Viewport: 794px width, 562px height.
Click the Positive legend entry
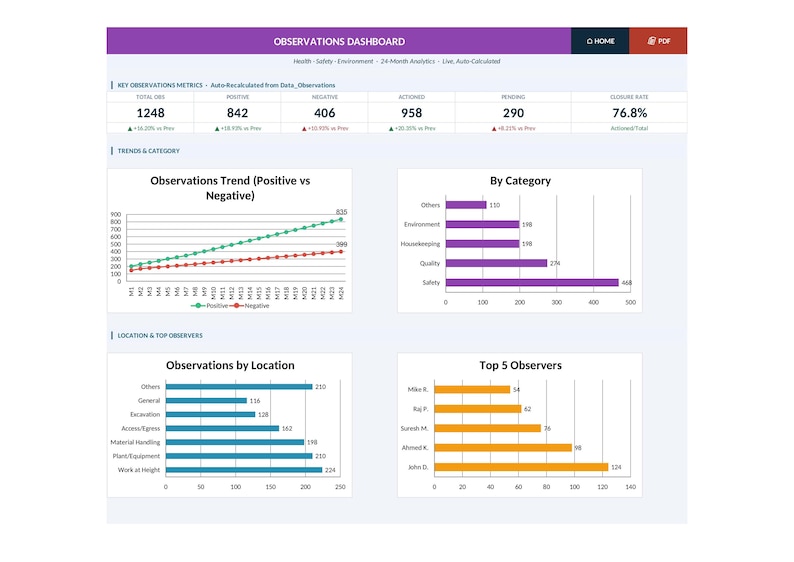click(210, 306)
